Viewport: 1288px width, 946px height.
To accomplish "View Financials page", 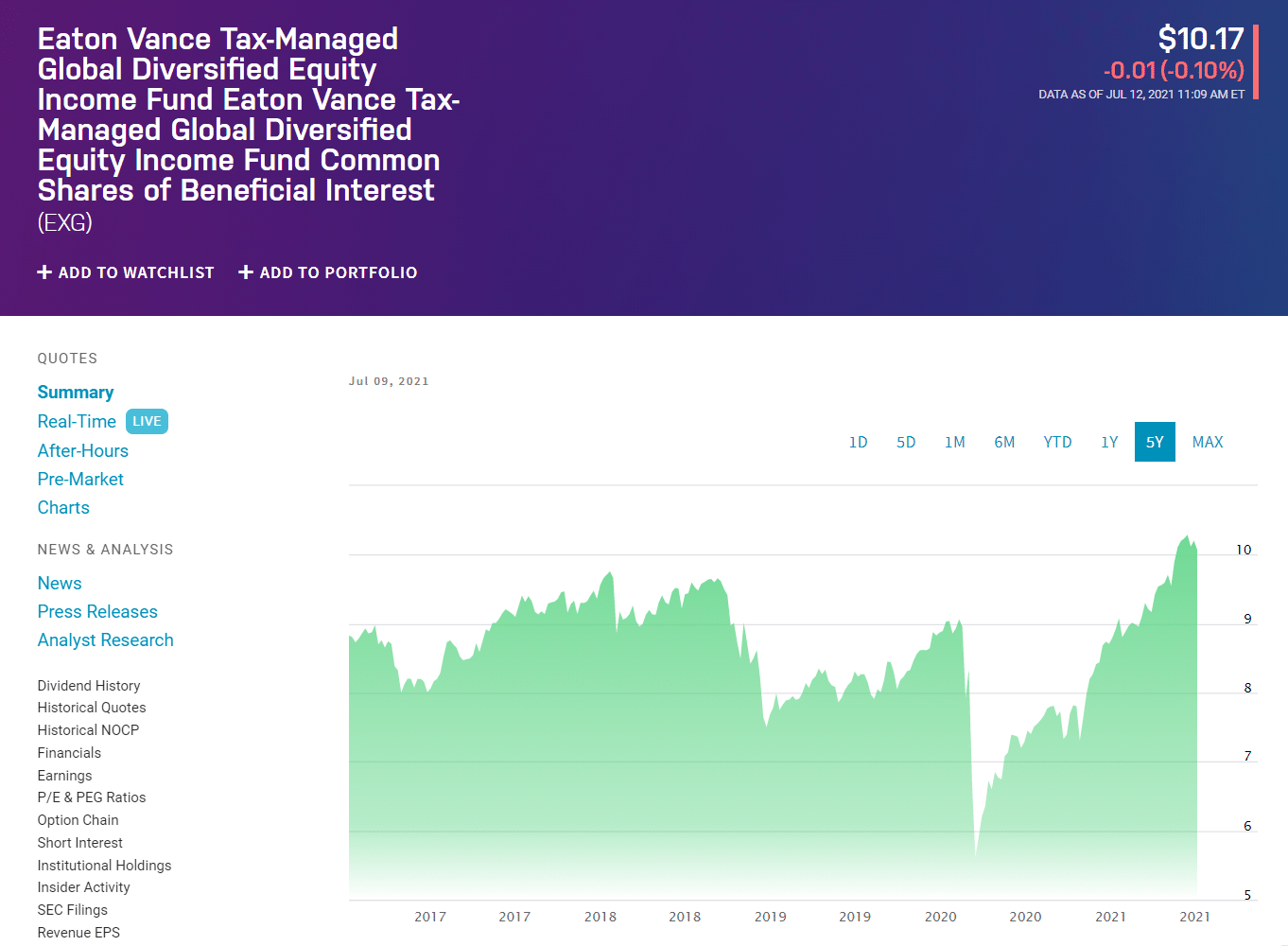I will pos(69,753).
